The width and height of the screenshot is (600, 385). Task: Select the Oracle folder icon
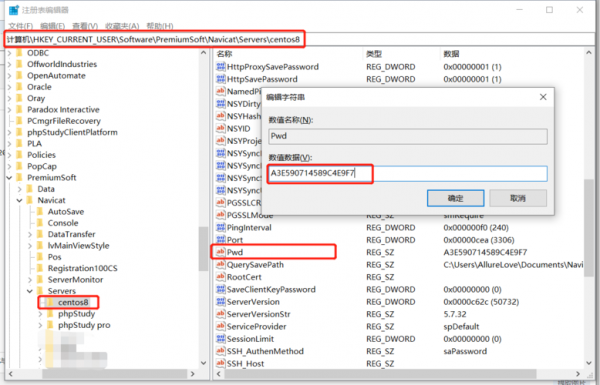(20, 87)
